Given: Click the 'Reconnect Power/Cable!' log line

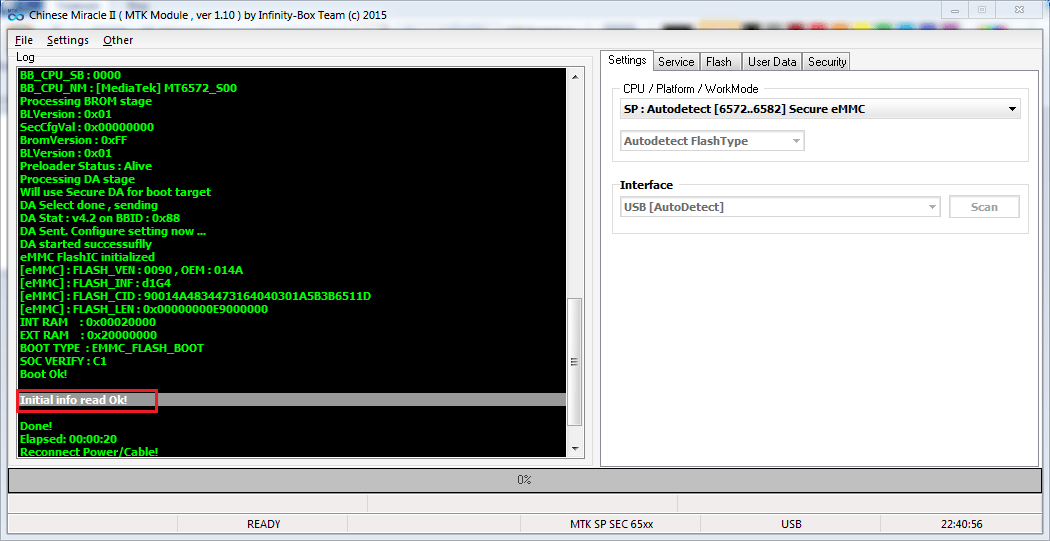Looking at the screenshot, I should click(x=89, y=452).
